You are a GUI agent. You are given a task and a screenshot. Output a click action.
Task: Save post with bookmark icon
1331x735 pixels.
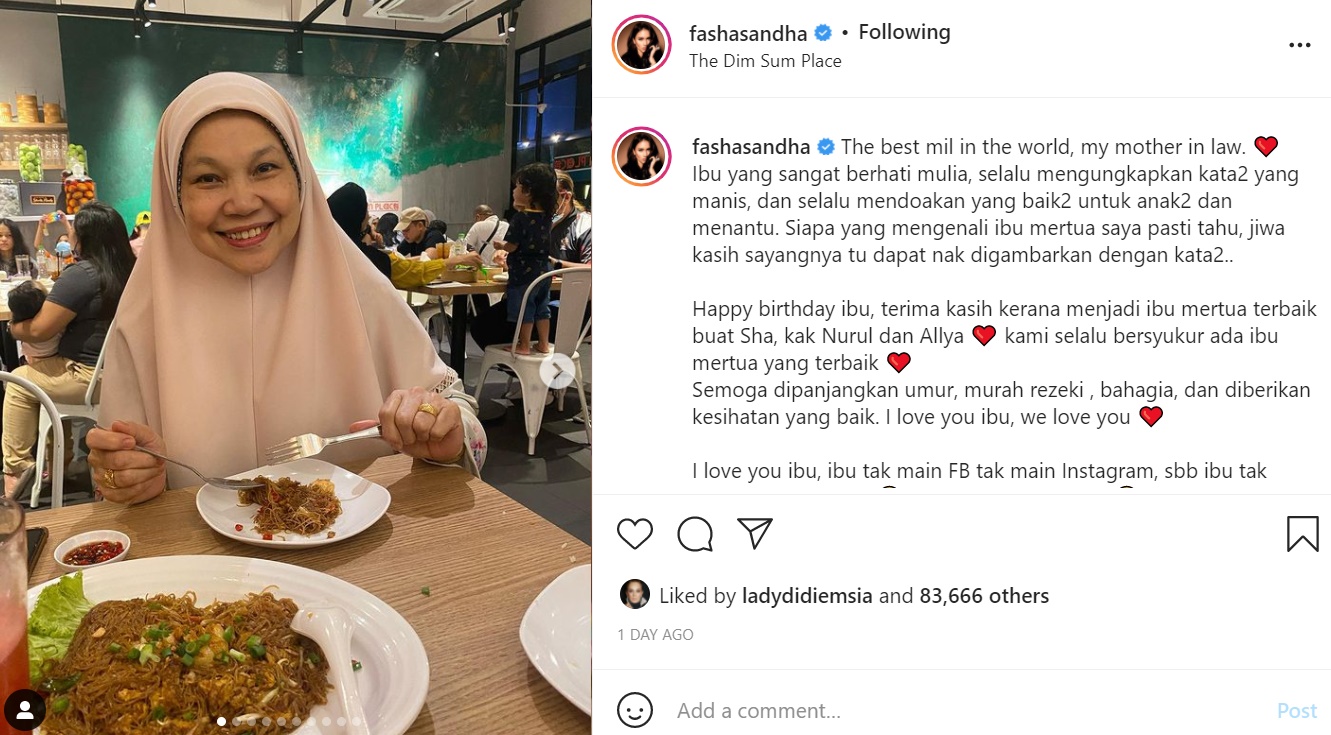(1302, 534)
